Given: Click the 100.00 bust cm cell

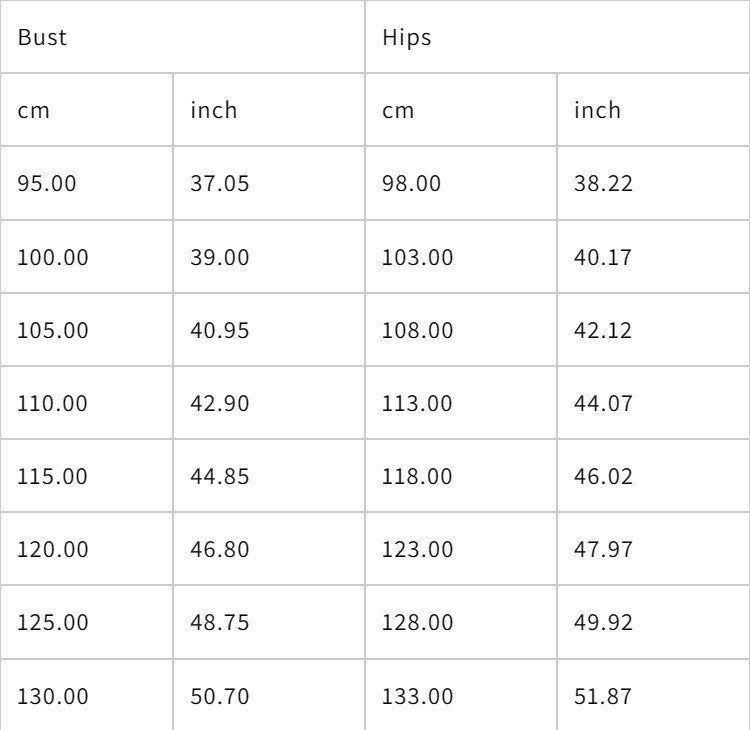Looking at the screenshot, I should (x=52, y=257).
